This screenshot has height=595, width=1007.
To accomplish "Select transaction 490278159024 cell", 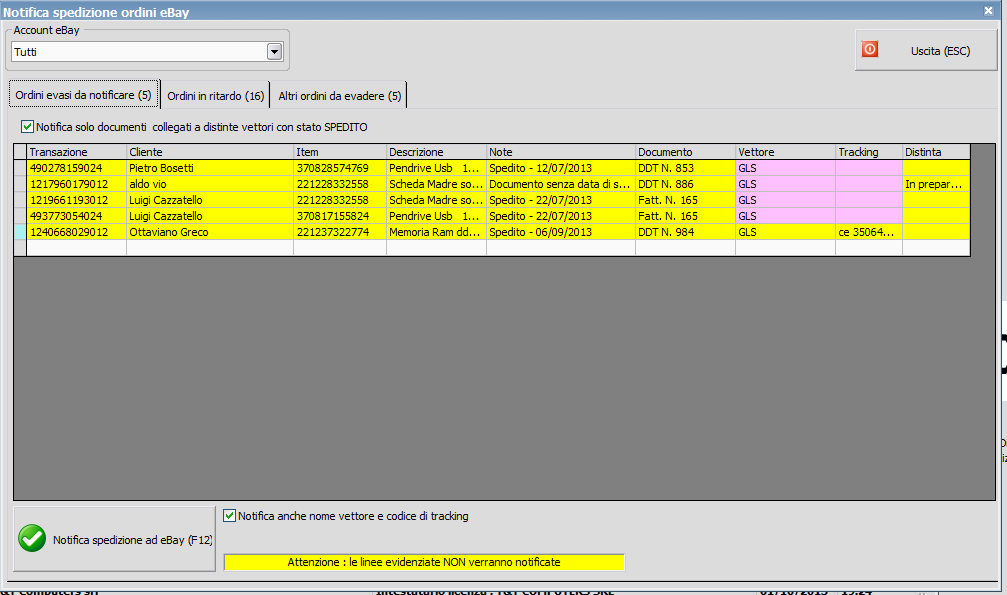I will click(76, 168).
